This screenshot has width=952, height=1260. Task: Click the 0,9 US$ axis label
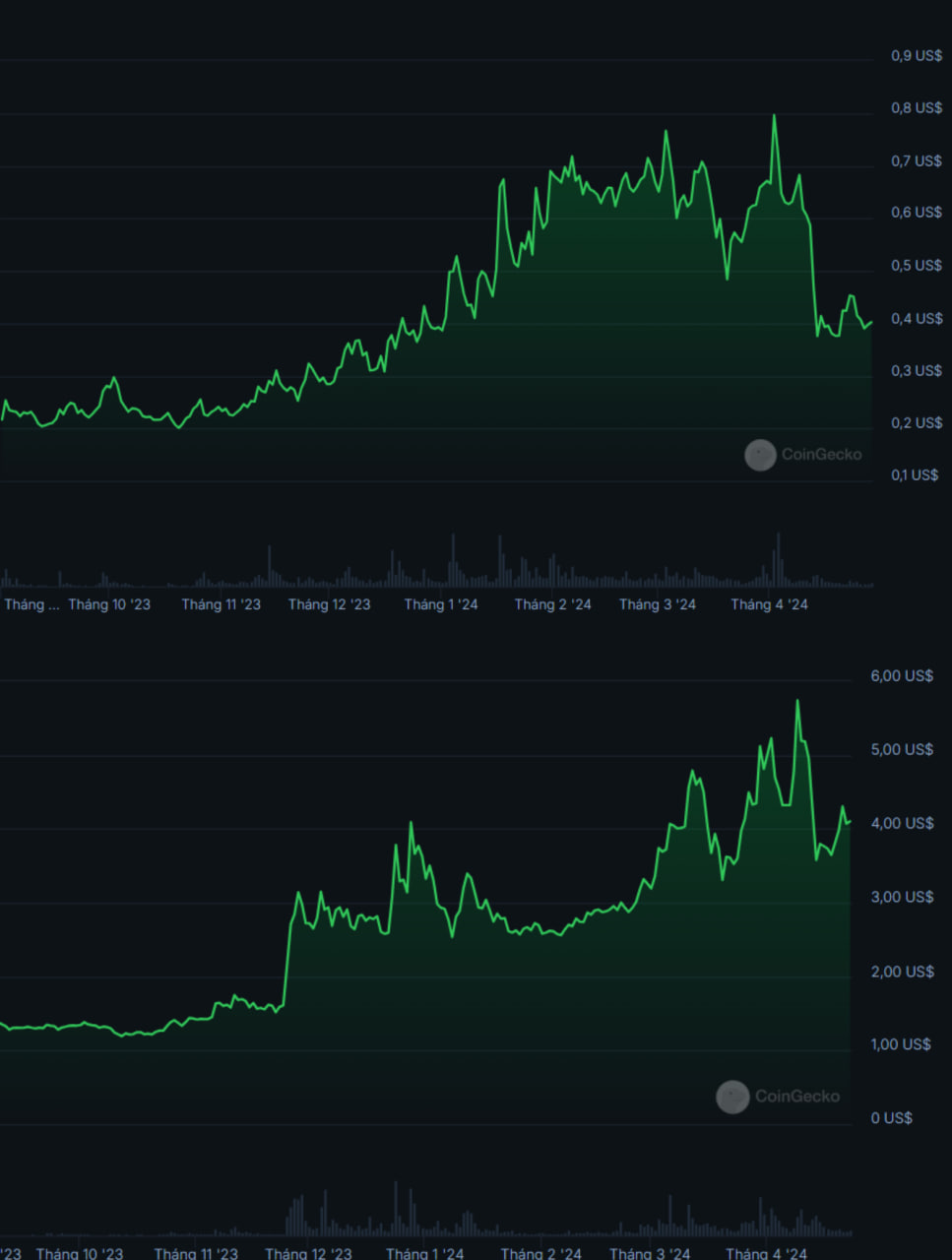(x=917, y=56)
